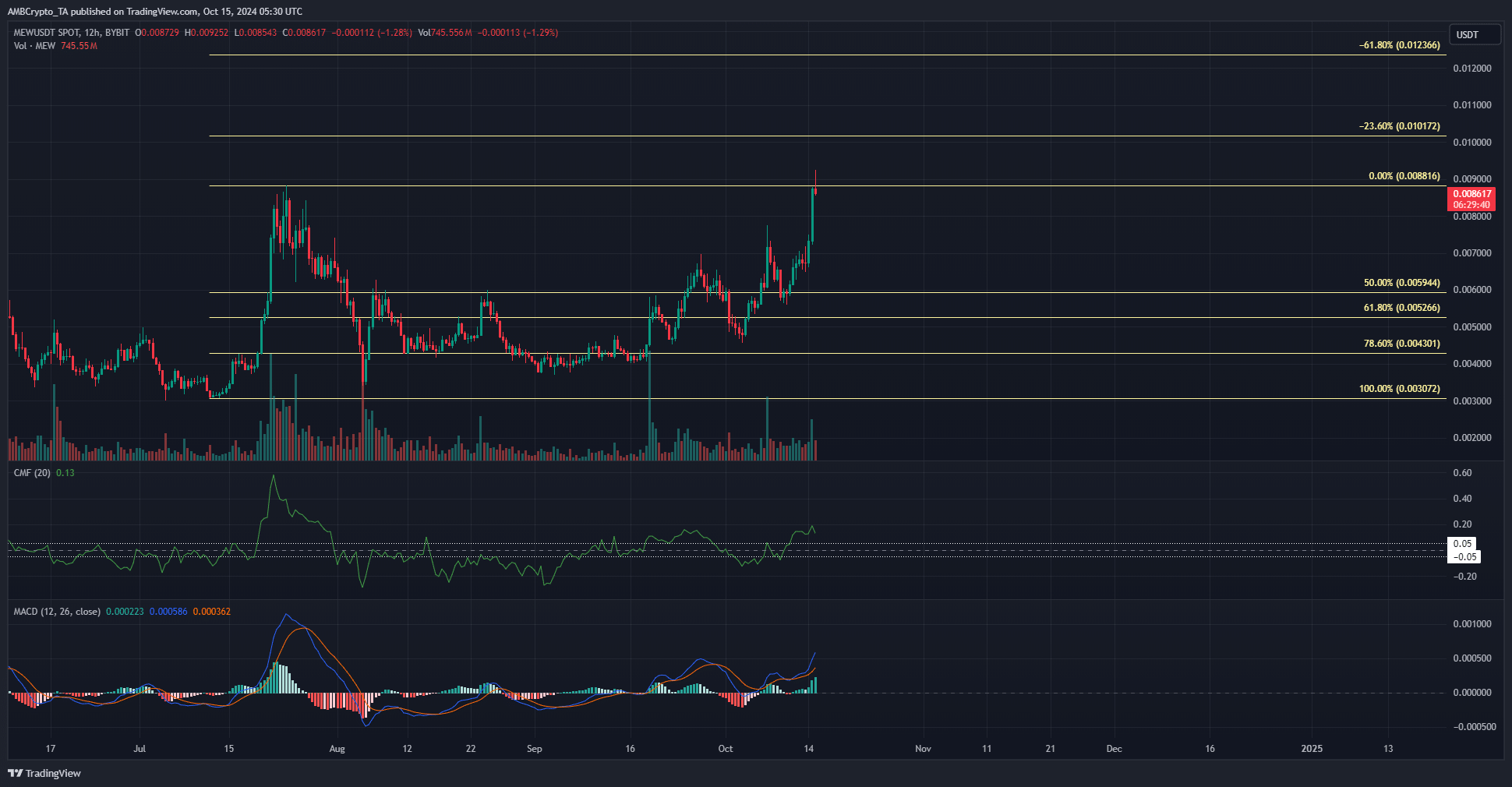Click the 0.002000 price axis label
The height and width of the screenshot is (787, 1512).
pos(1472,438)
